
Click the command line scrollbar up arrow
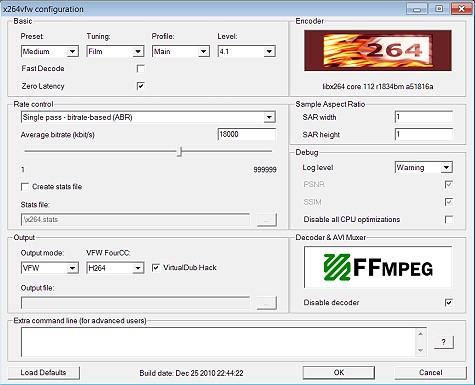coord(421,334)
